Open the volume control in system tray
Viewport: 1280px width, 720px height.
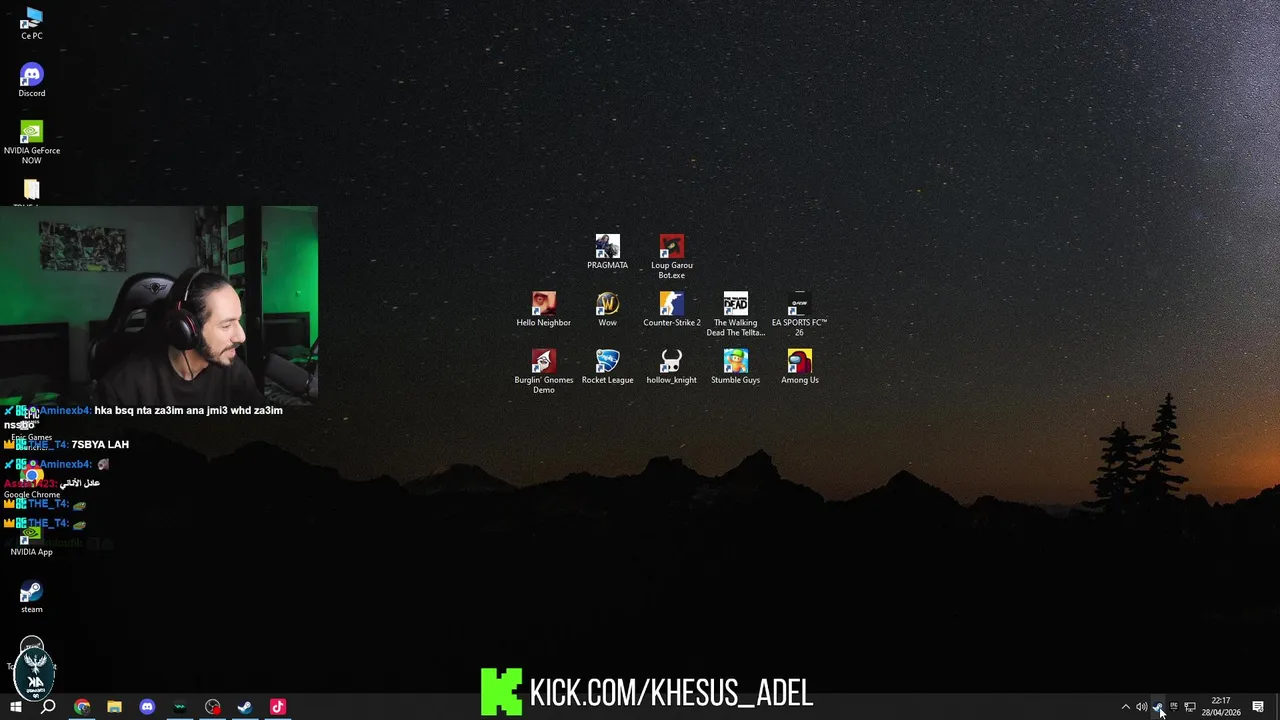pos(1141,707)
